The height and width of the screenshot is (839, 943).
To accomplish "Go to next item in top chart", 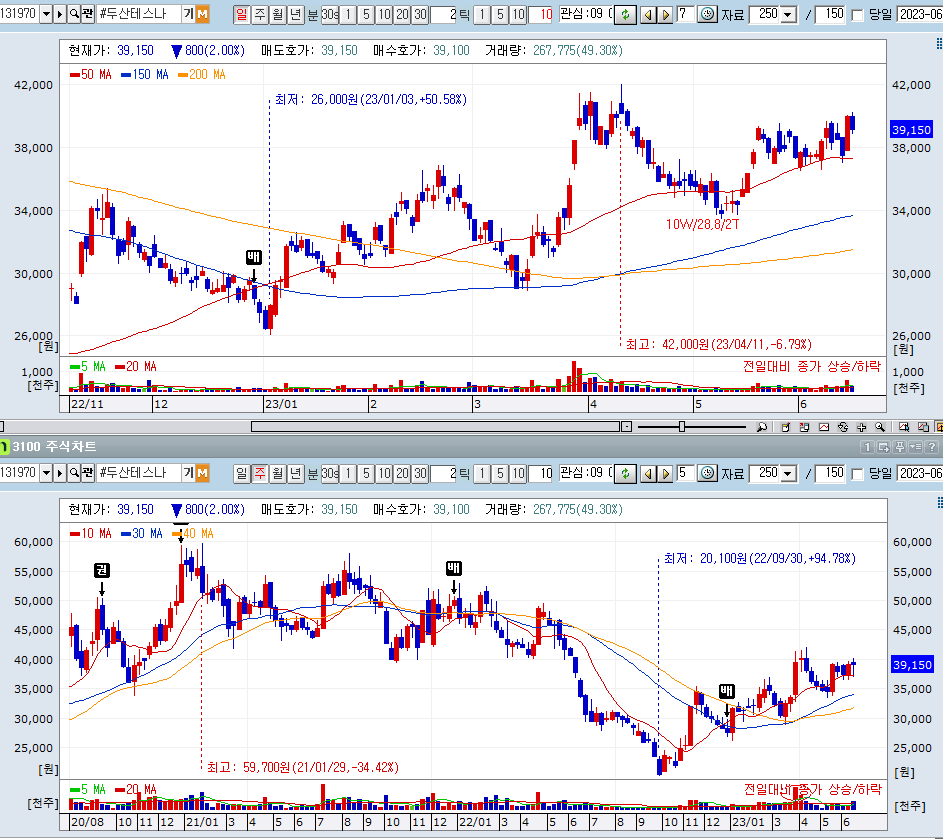I will tap(665, 14).
